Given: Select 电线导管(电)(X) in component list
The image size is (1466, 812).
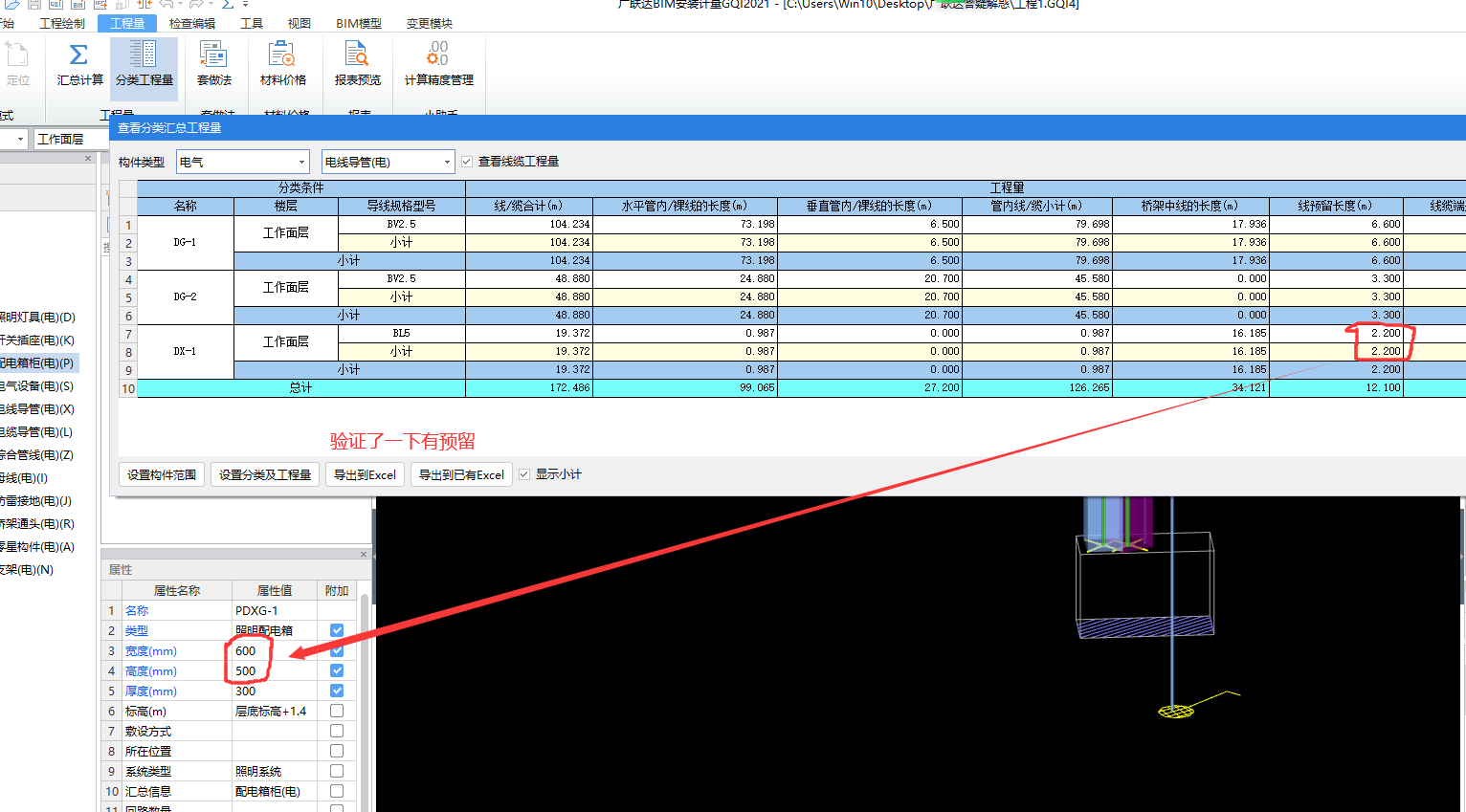Looking at the screenshot, I should [38, 408].
